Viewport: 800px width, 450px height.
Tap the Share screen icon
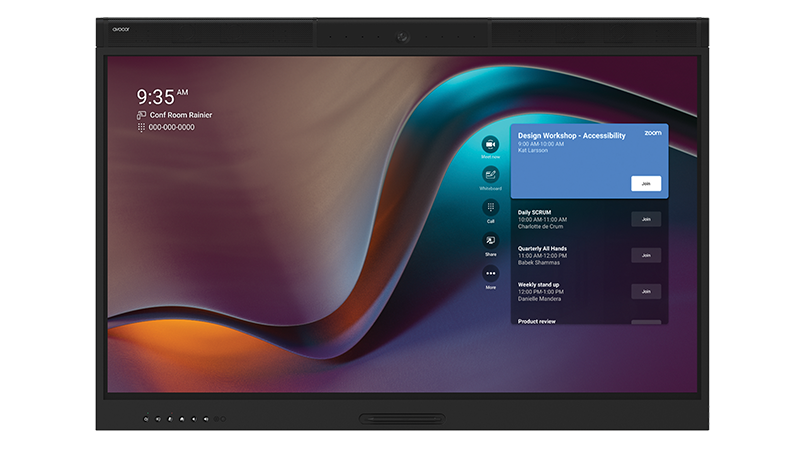[490, 240]
